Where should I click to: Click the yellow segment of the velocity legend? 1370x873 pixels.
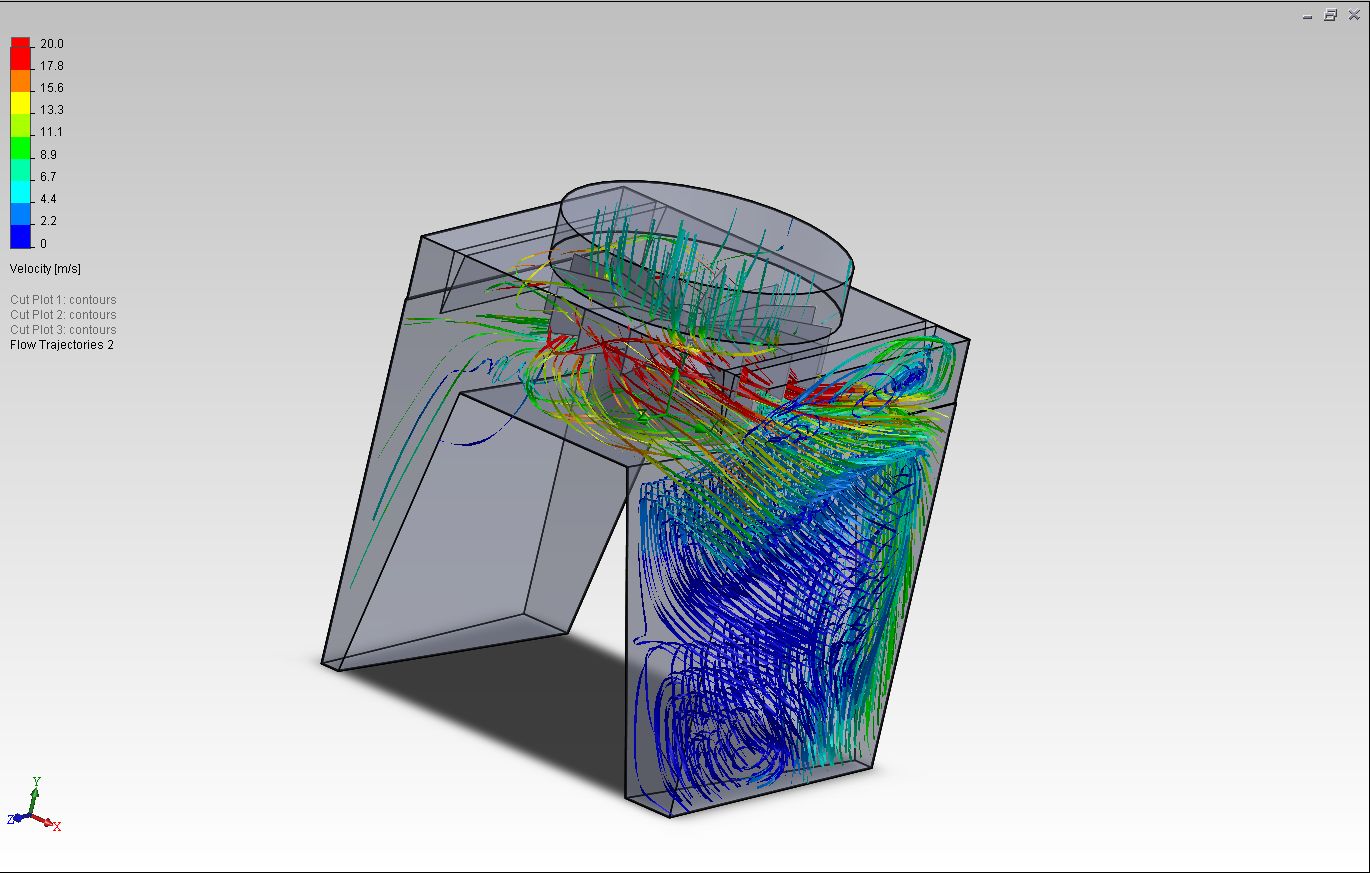click(x=20, y=104)
